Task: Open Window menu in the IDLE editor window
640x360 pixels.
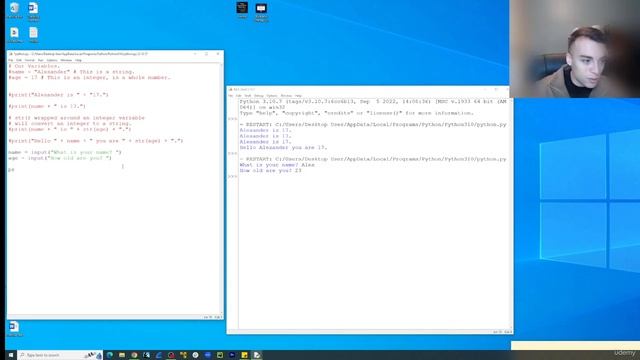Action: click(x=66, y=60)
